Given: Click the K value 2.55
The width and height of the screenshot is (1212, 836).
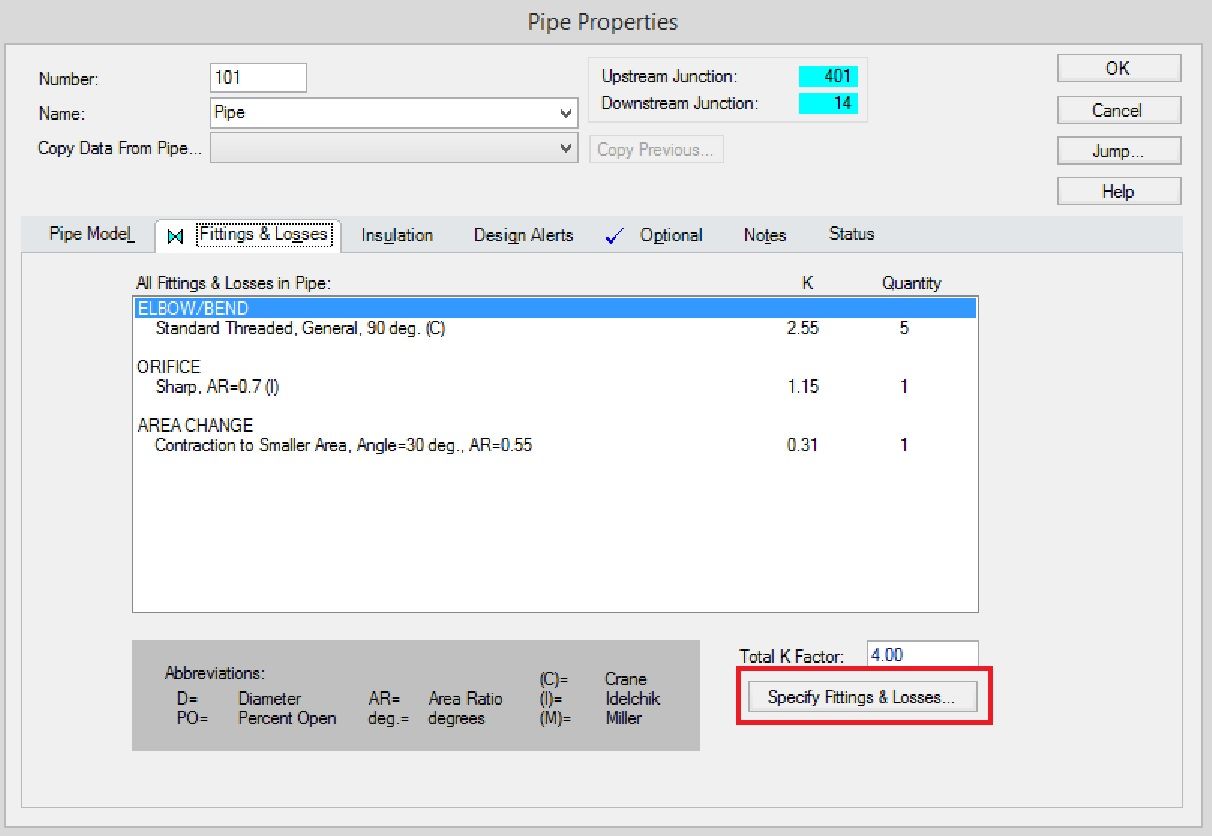Looking at the screenshot, I should 803,328.
